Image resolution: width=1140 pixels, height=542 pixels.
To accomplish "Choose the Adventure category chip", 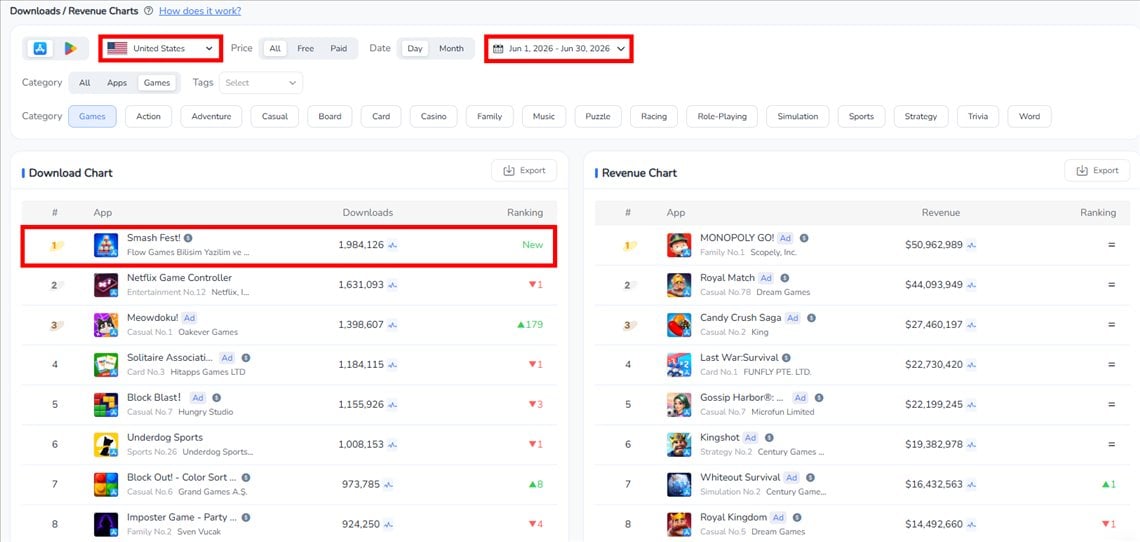I will pyautogui.click(x=212, y=116).
